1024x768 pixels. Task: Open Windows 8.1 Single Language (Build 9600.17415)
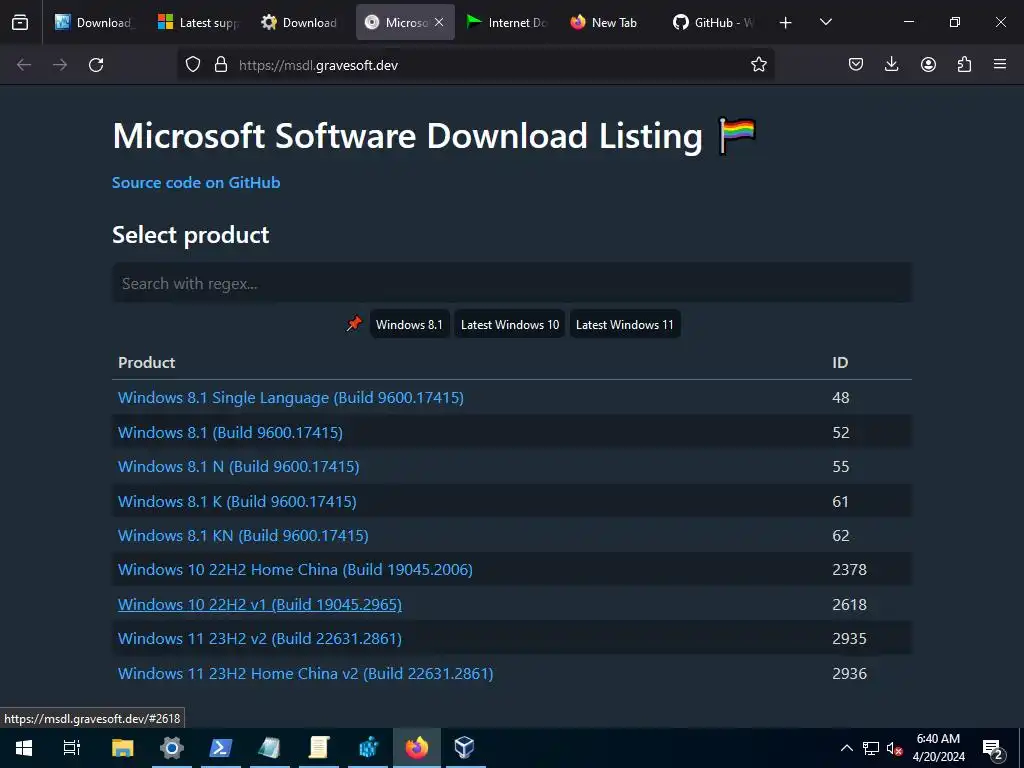coord(291,398)
